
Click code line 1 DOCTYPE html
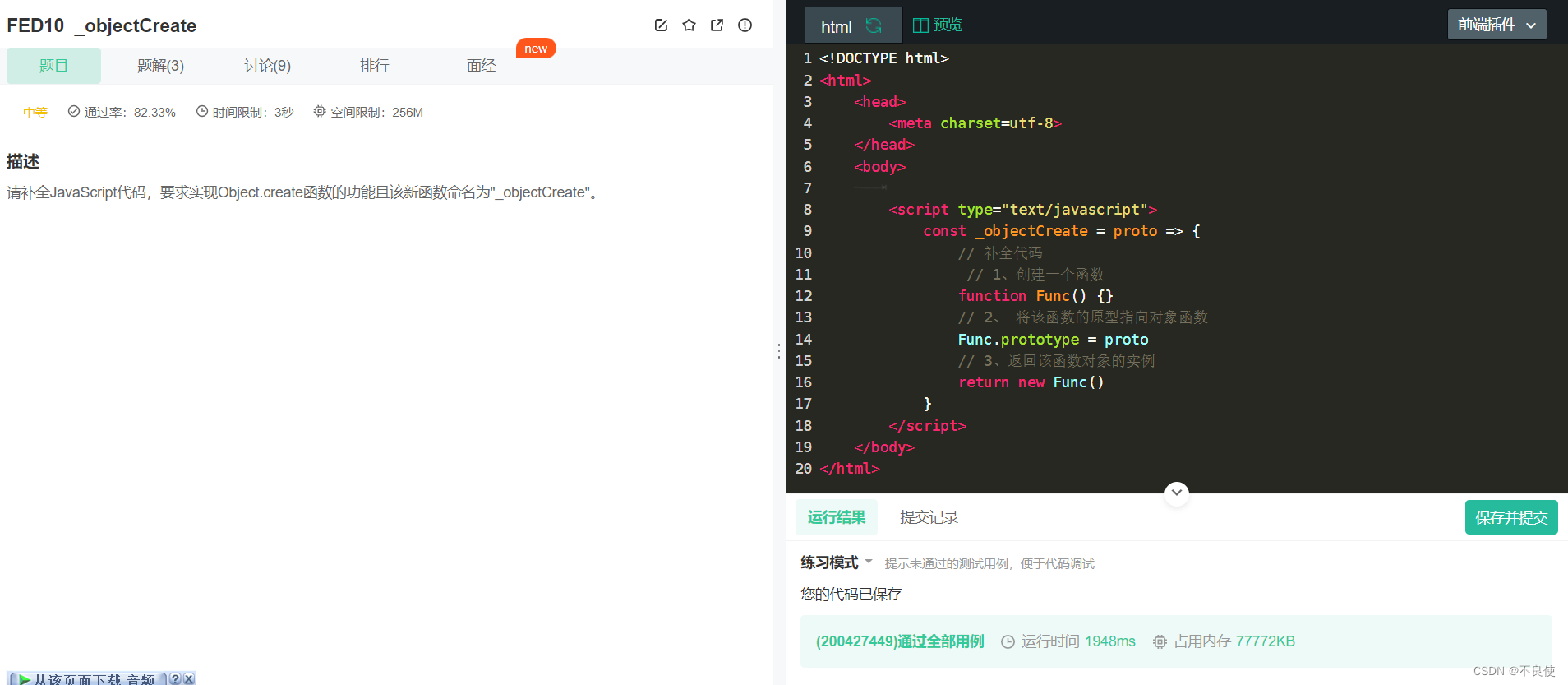[884, 58]
